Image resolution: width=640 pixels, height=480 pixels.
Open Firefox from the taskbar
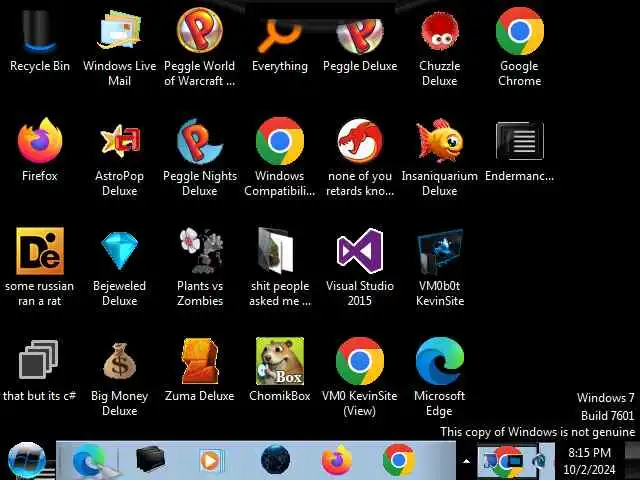(x=336, y=460)
